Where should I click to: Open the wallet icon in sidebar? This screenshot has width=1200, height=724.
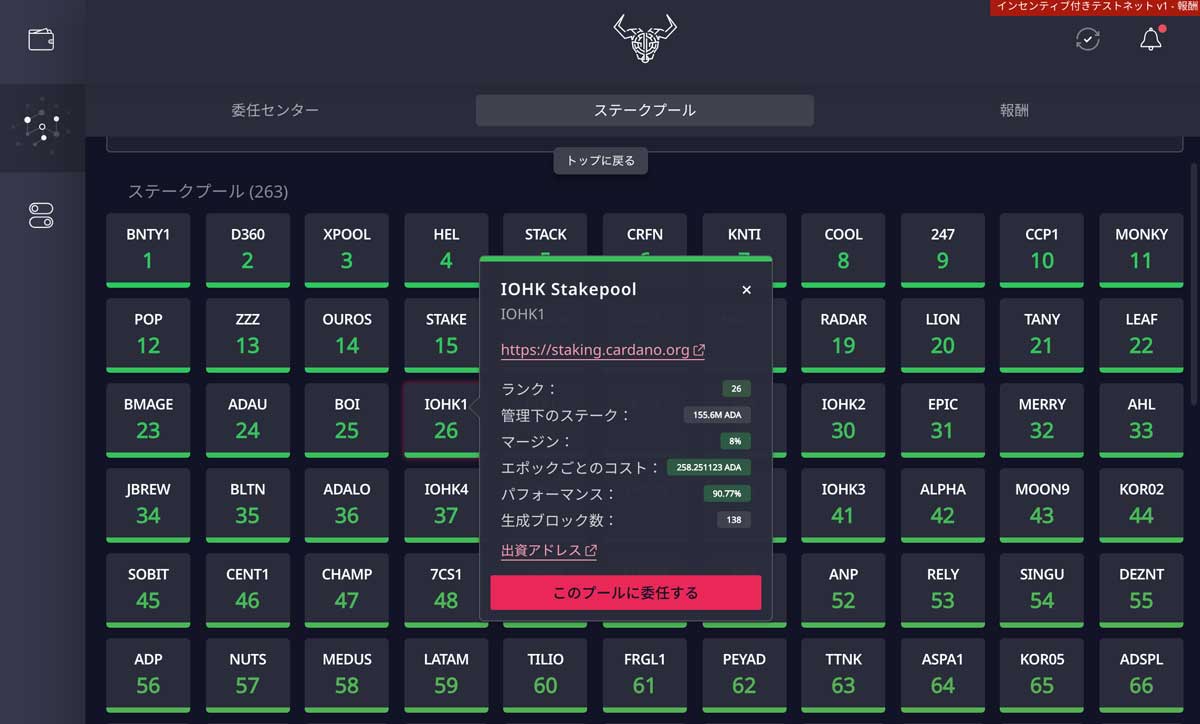pos(41,40)
